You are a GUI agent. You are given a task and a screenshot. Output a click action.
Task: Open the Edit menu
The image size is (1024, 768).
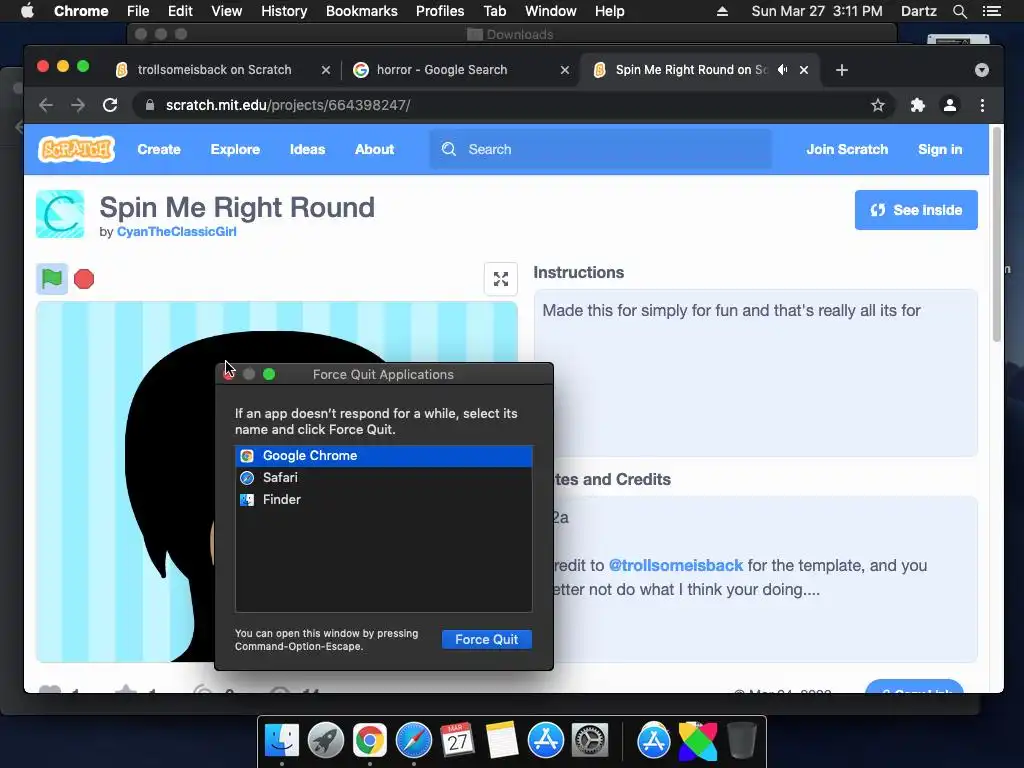pyautogui.click(x=180, y=11)
